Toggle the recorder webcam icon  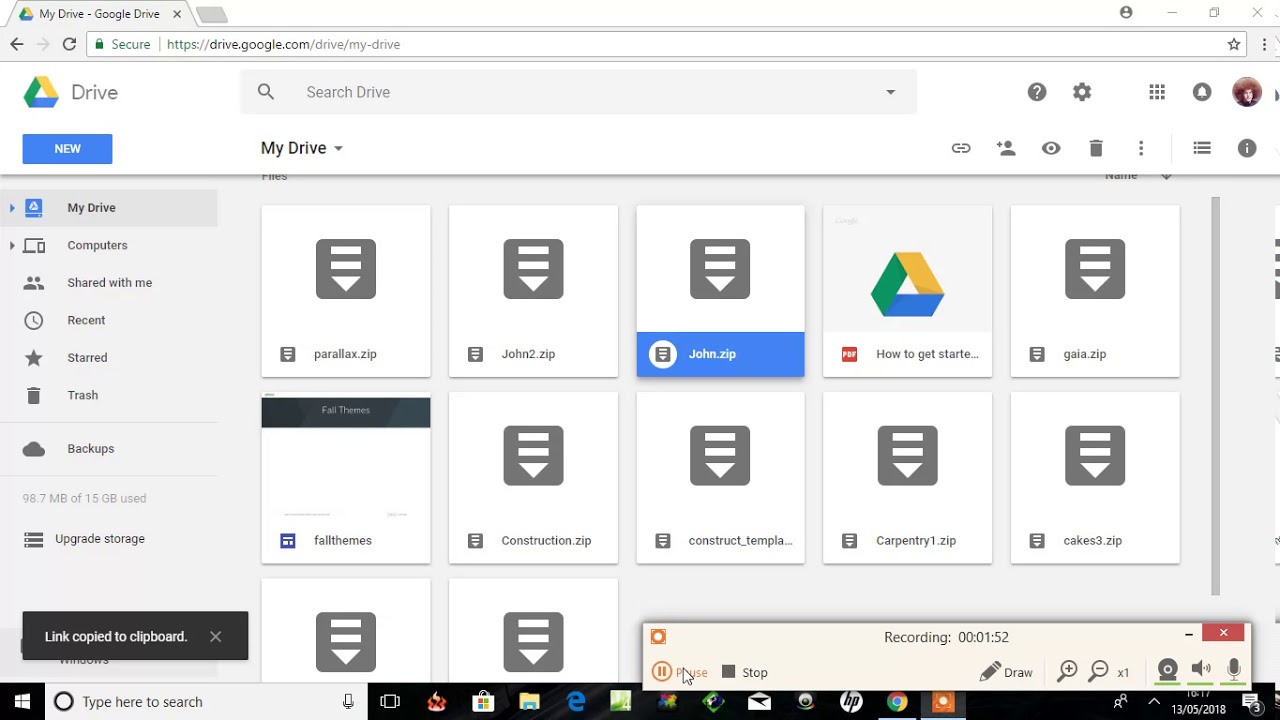tap(1167, 670)
